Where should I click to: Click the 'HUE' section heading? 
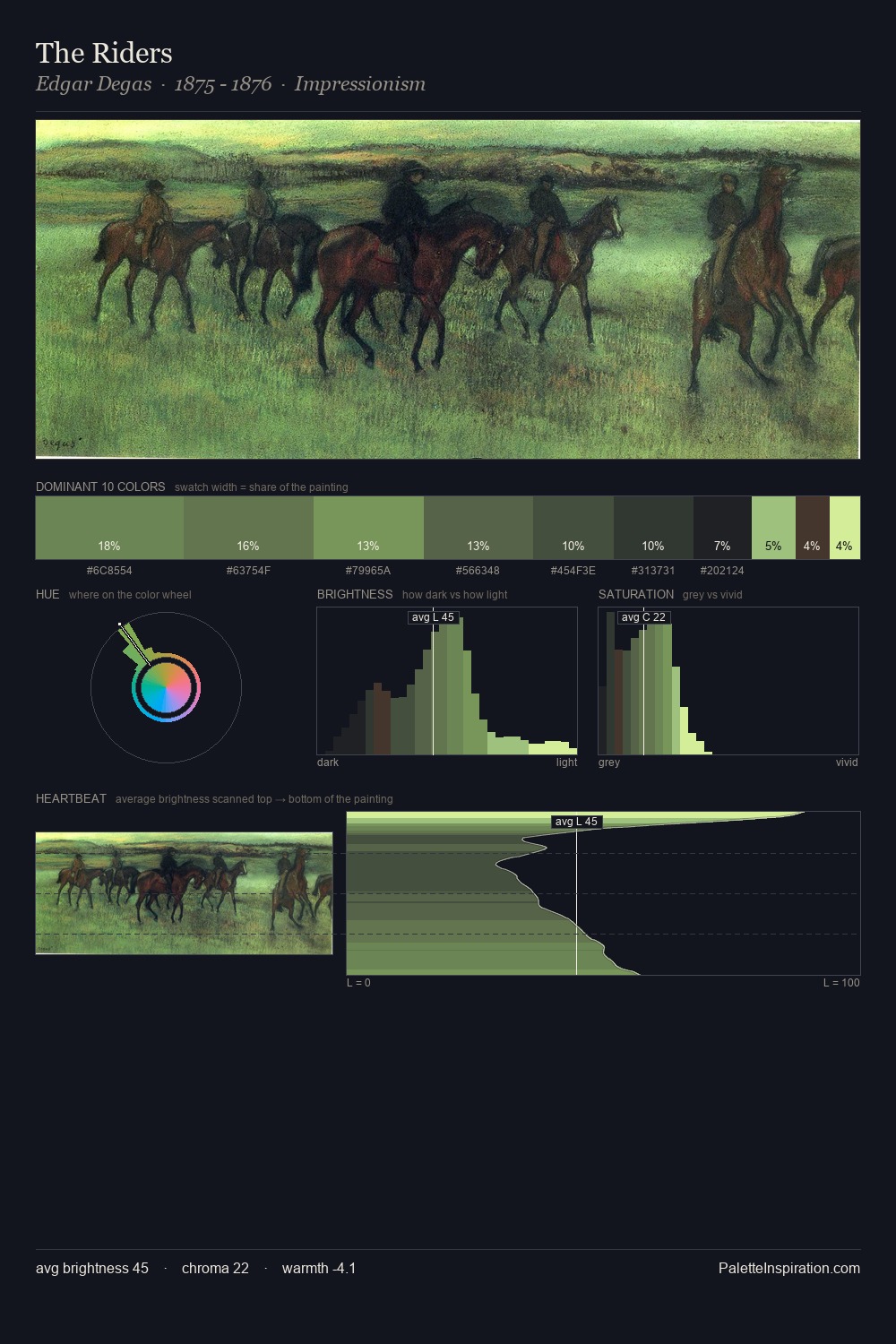pos(47,594)
